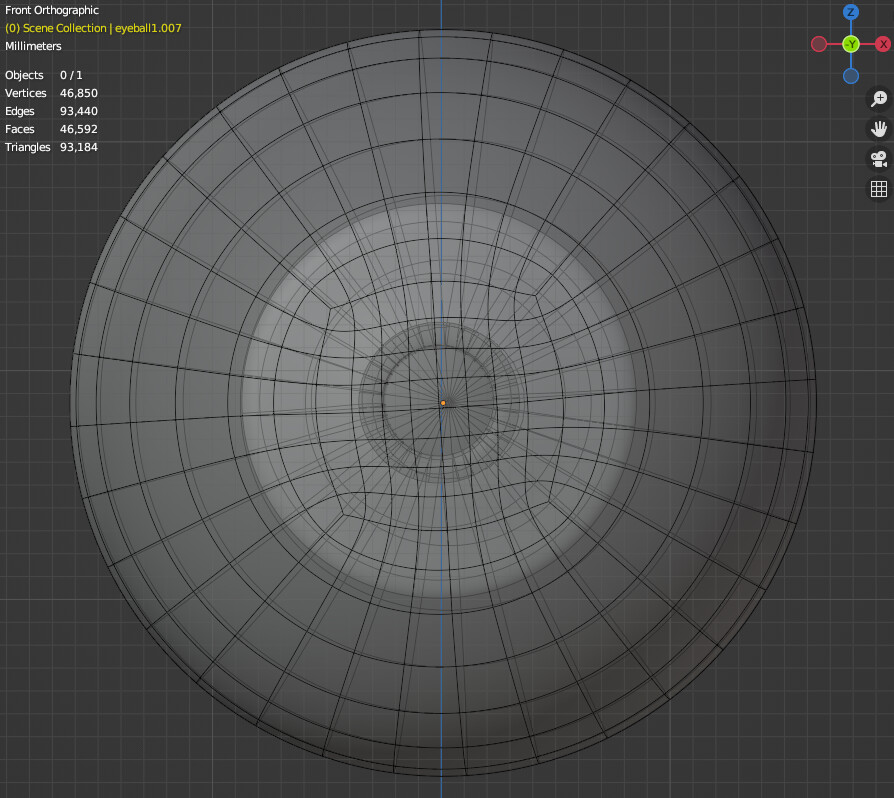Screen dimensions: 894x798
Task: Click the Edges count display
Action: [50, 111]
